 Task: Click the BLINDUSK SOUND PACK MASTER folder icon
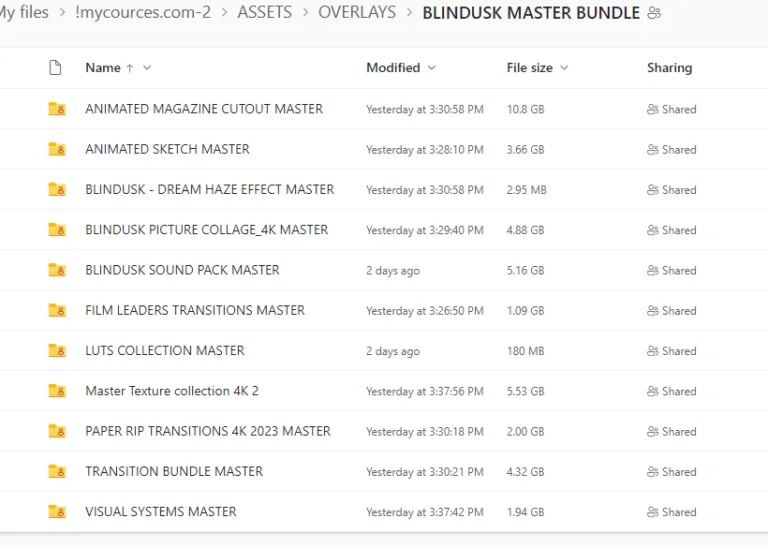[57, 270]
